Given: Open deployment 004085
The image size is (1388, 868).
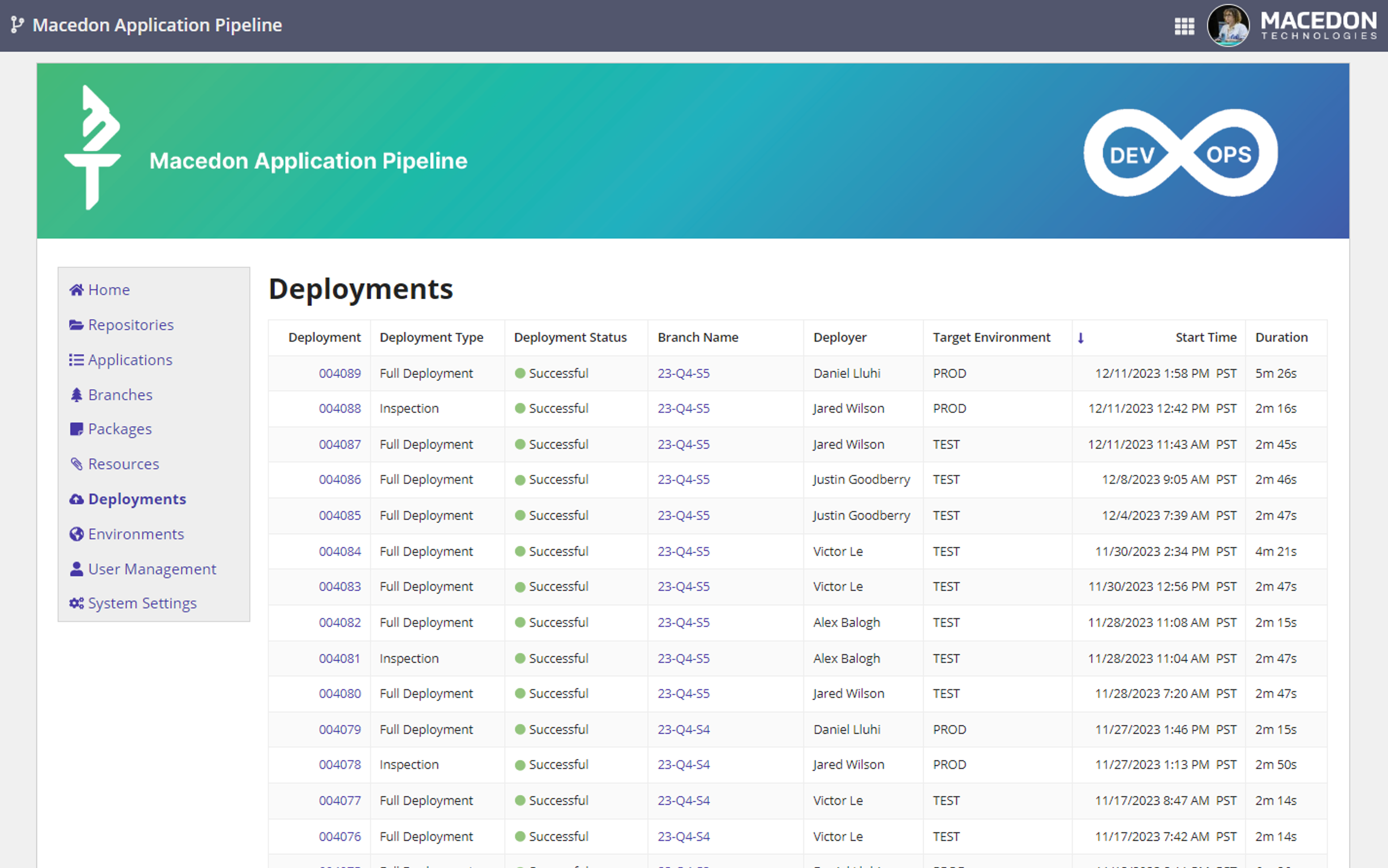Looking at the screenshot, I should pos(340,516).
